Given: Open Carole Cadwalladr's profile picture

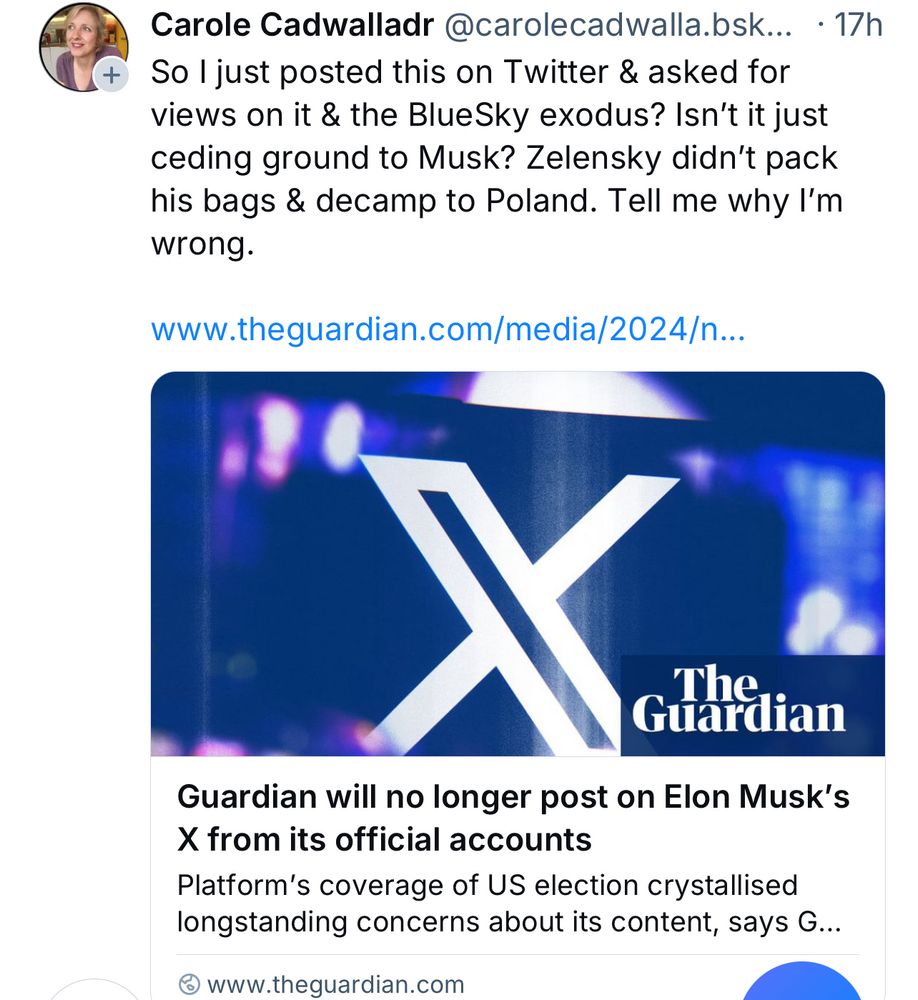Looking at the screenshot, I should pyautogui.click(x=82, y=46).
